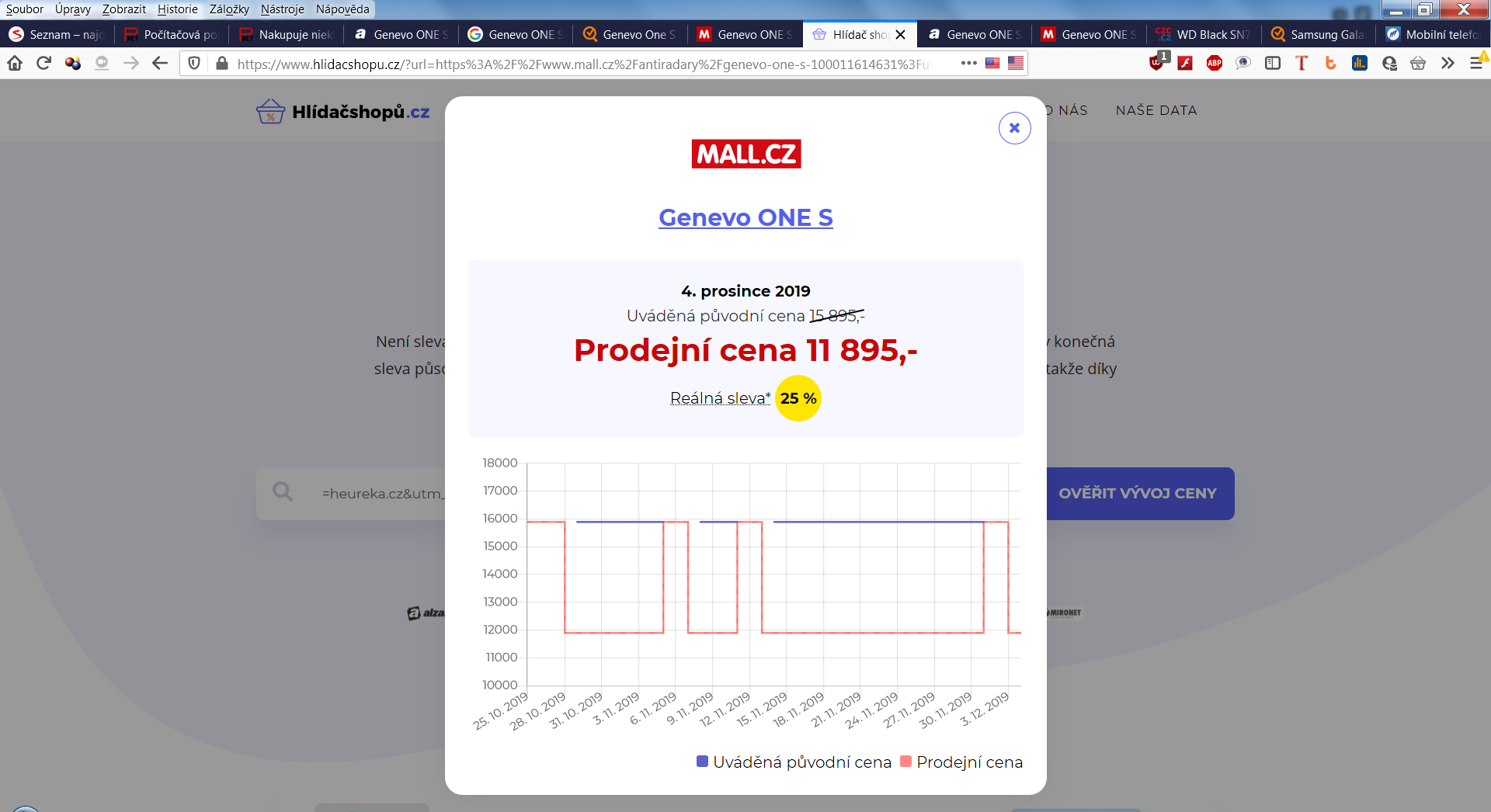The image size is (1491, 812).
Task: Click the three colored balls toolbar icon
Action: [x=73, y=63]
